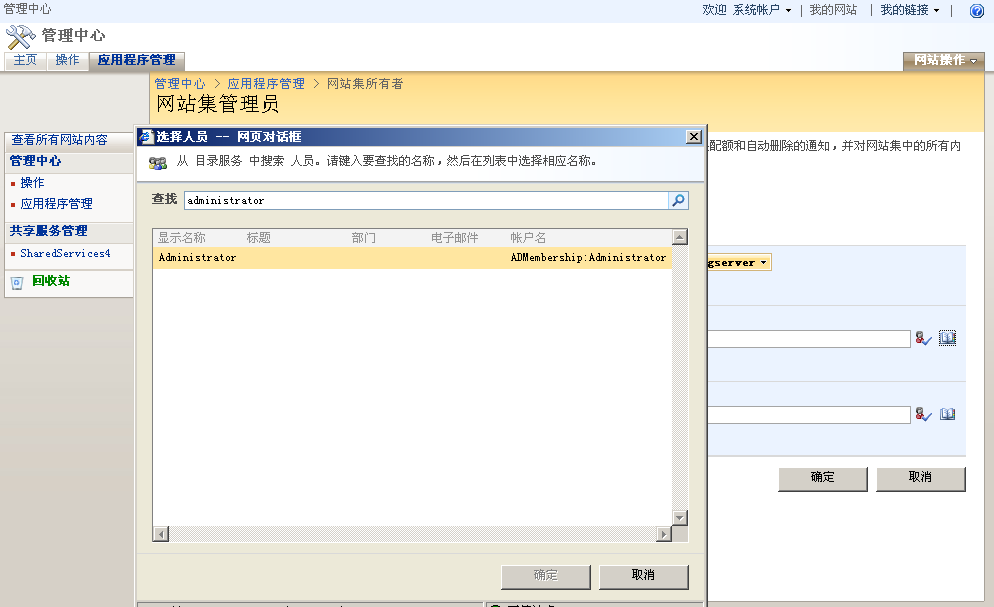This screenshot has width=994, height=607.
Task: Click the horizontal scroll left arrow
Action: pyautogui.click(x=161, y=534)
